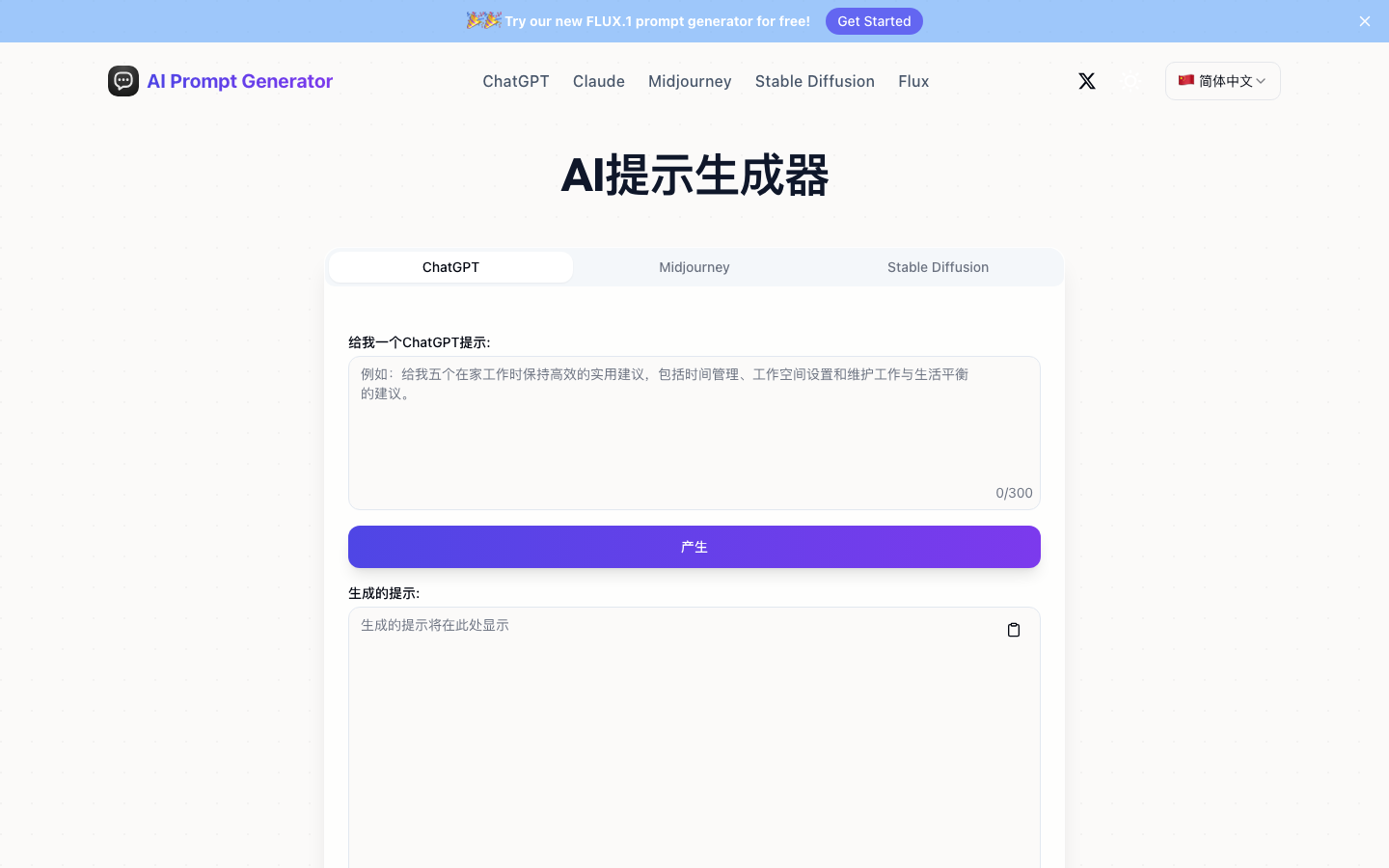Switch to the Stable Diffusion tab
The width and height of the screenshot is (1389, 868).
(x=938, y=267)
